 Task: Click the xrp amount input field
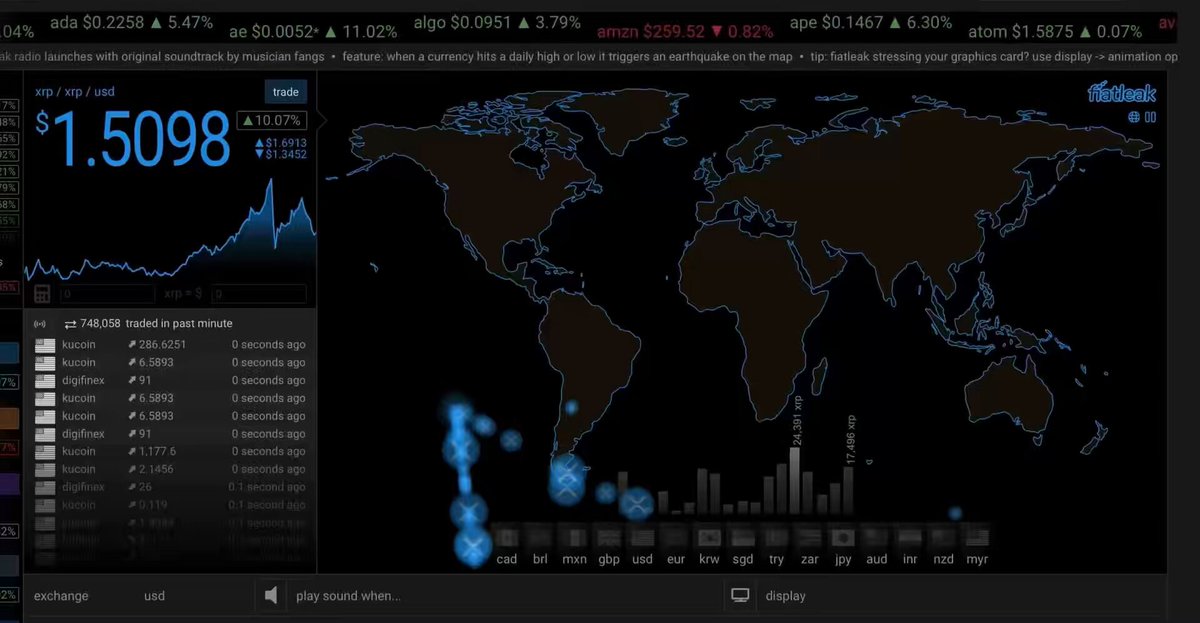point(108,294)
